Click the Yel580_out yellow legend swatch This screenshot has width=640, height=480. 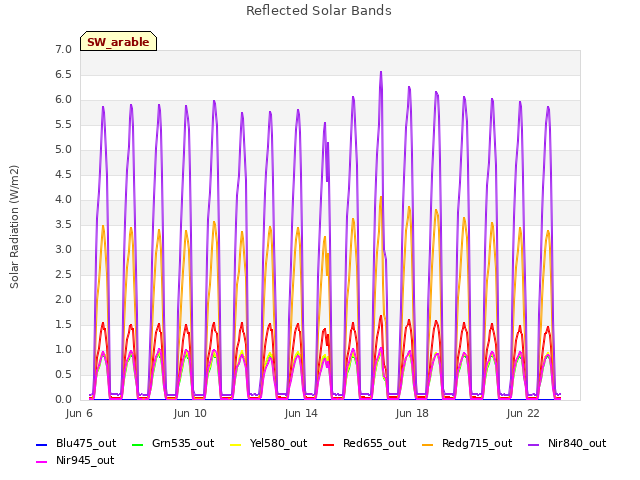tap(236, 444)
